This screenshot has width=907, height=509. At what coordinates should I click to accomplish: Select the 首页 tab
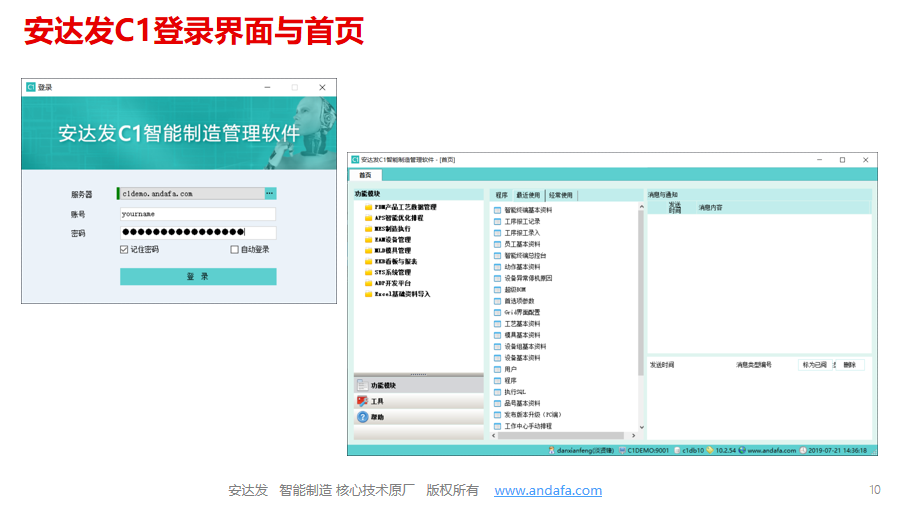(x=365, y=175)
